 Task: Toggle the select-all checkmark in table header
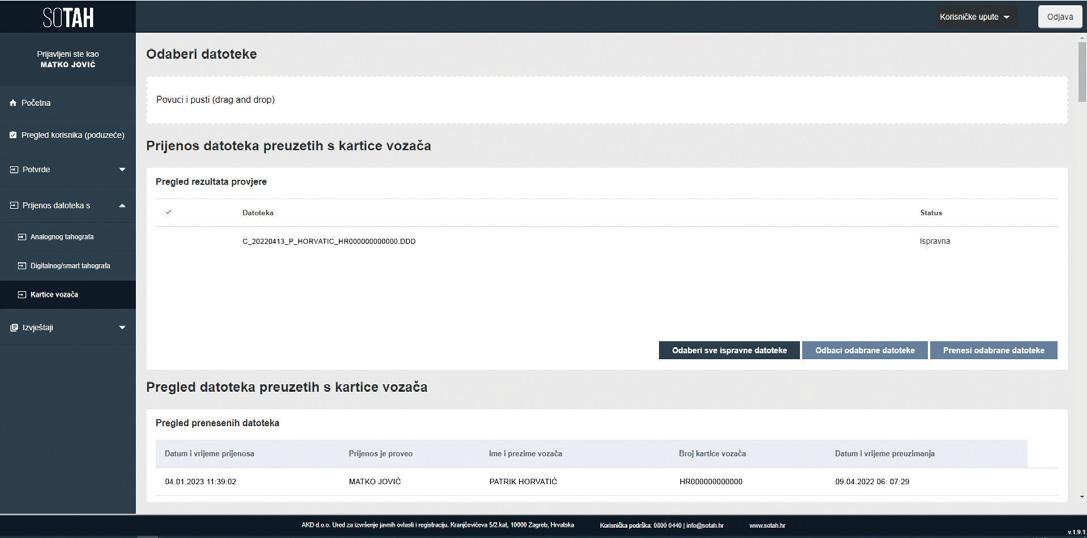[168, 212]
